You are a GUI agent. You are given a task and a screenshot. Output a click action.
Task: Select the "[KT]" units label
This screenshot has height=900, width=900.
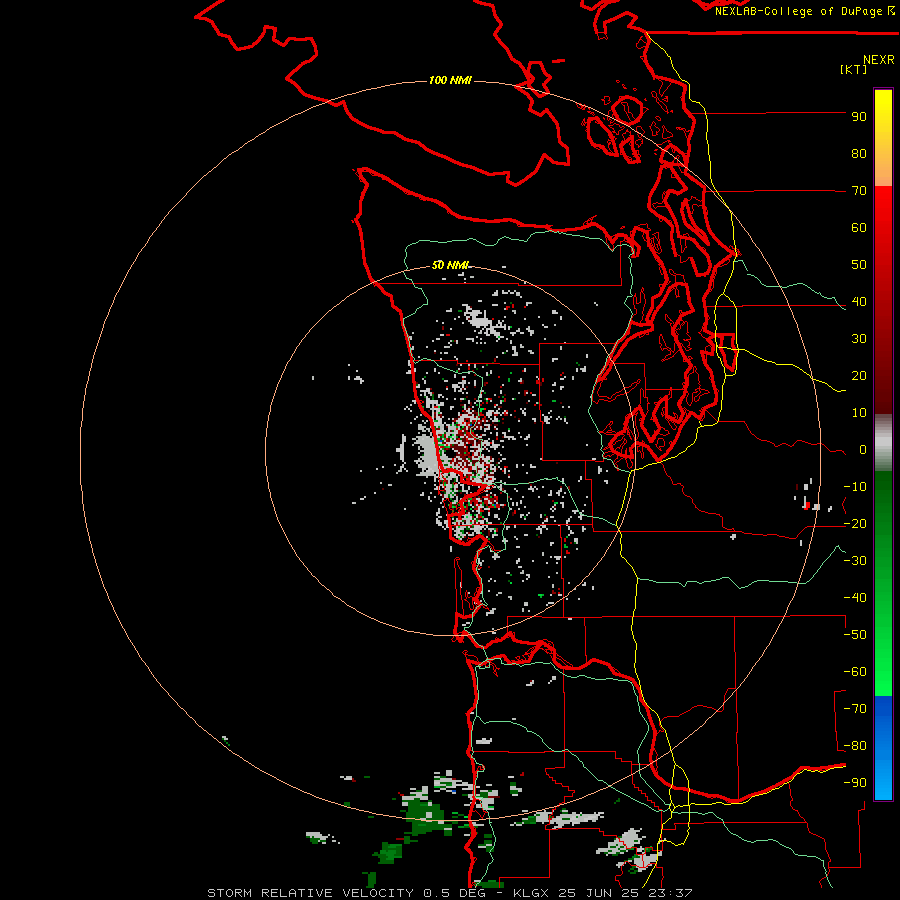(x=854, y=69)
